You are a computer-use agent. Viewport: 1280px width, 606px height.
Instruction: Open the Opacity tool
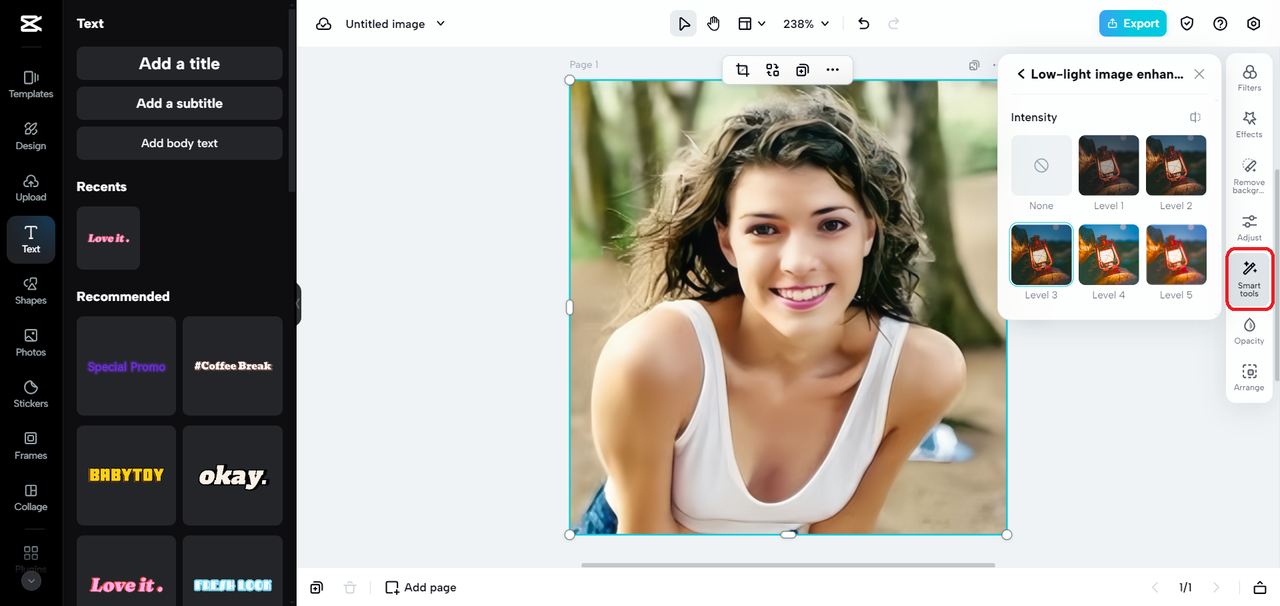[1249, 331]
